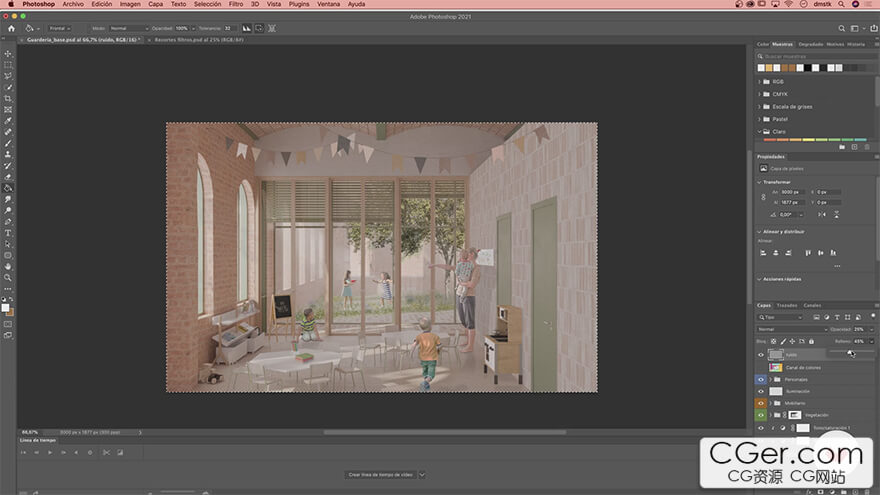Open the Filtro menu
The image size is (880, 495).
coord(236,4)
